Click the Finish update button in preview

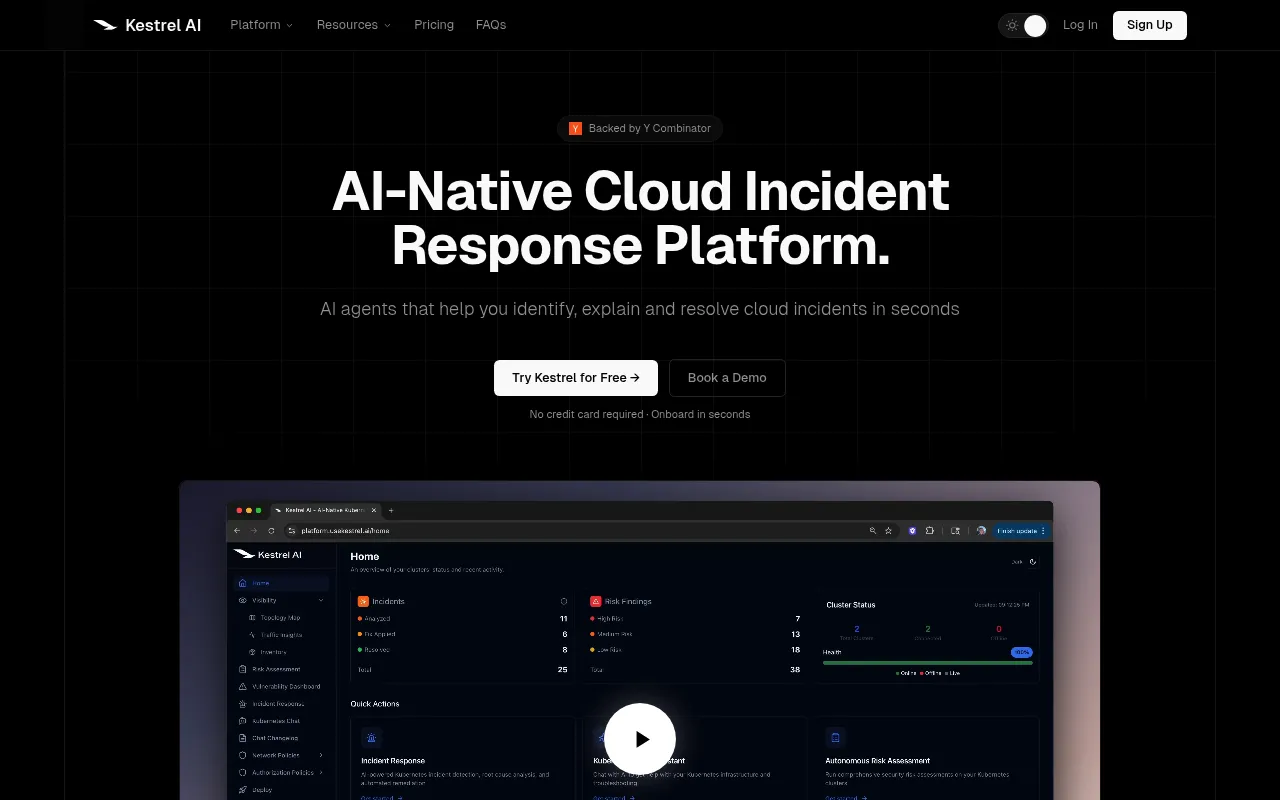(1021, 531)
